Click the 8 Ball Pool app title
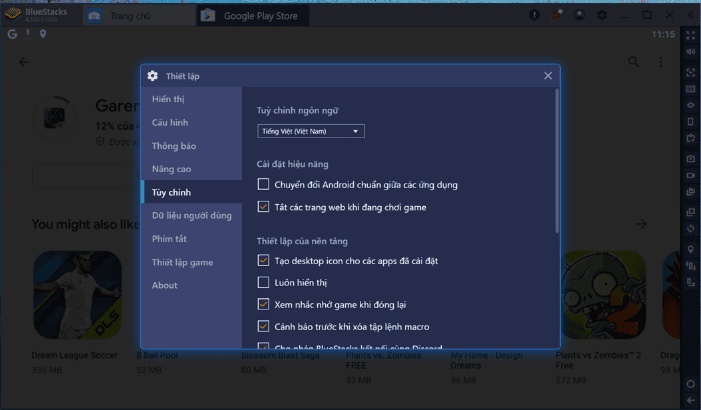701x410 pixels. [x=157, y=355]
